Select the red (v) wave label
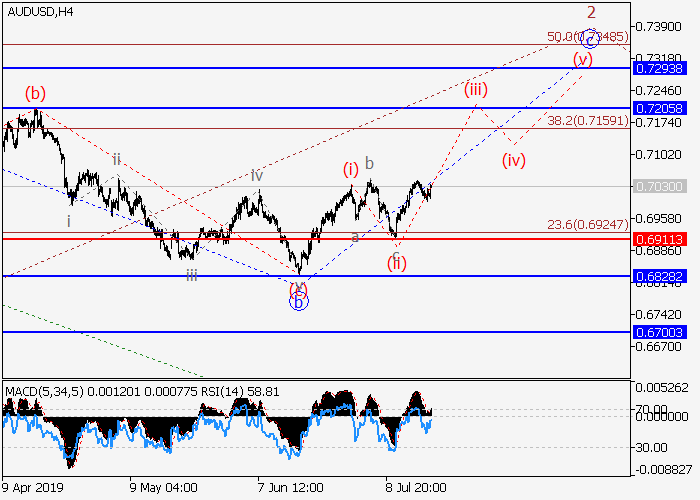 click(x=583, y=59)
